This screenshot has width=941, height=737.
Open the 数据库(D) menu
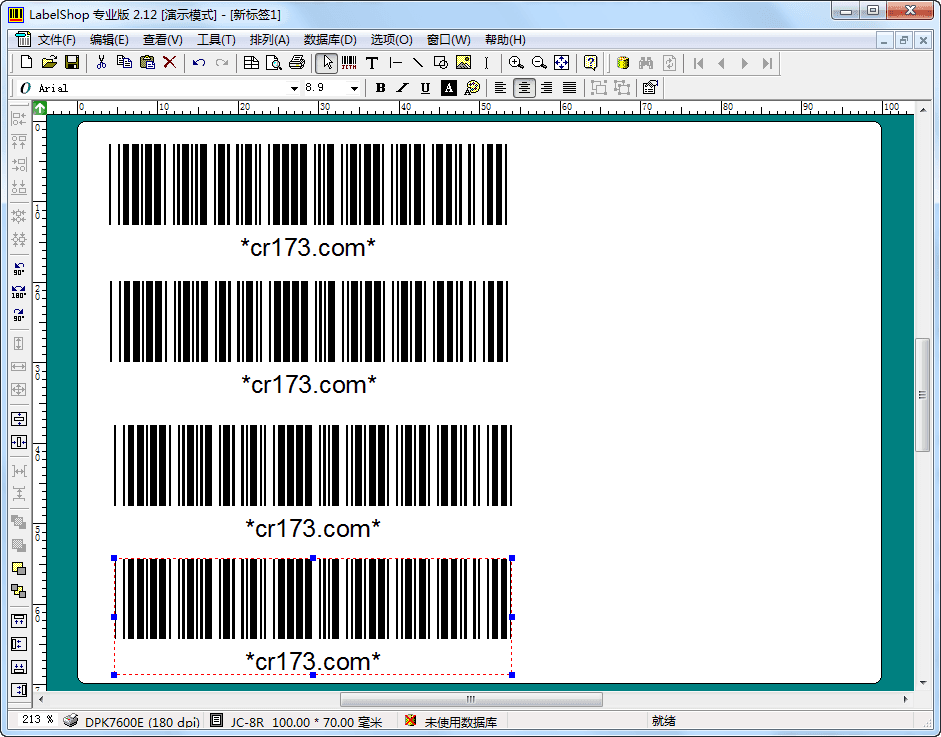(329, 40)
